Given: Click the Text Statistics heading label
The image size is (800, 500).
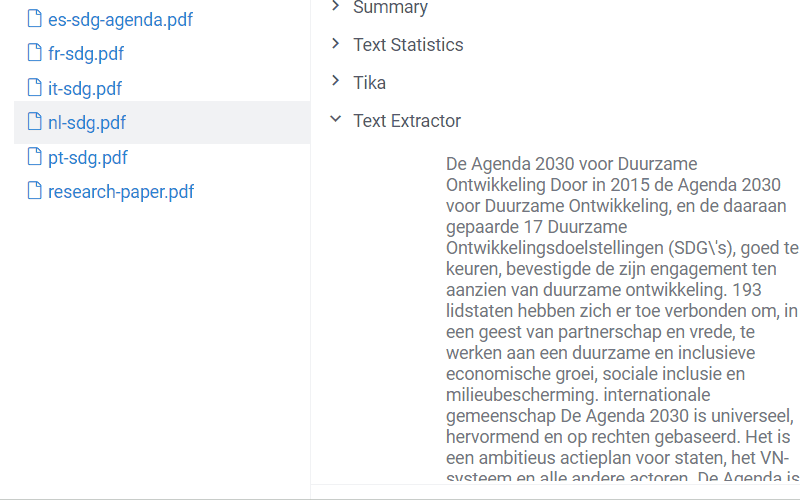Looking at the screenshot, I should tap(408, 45).
